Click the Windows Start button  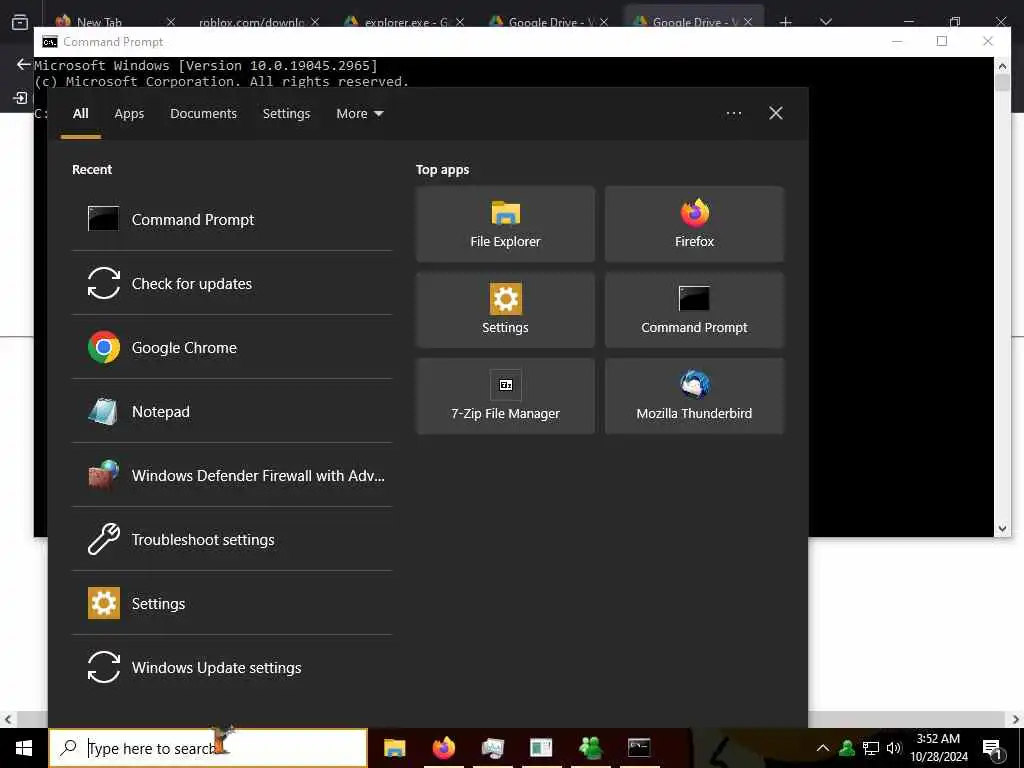tap(24, 748)
